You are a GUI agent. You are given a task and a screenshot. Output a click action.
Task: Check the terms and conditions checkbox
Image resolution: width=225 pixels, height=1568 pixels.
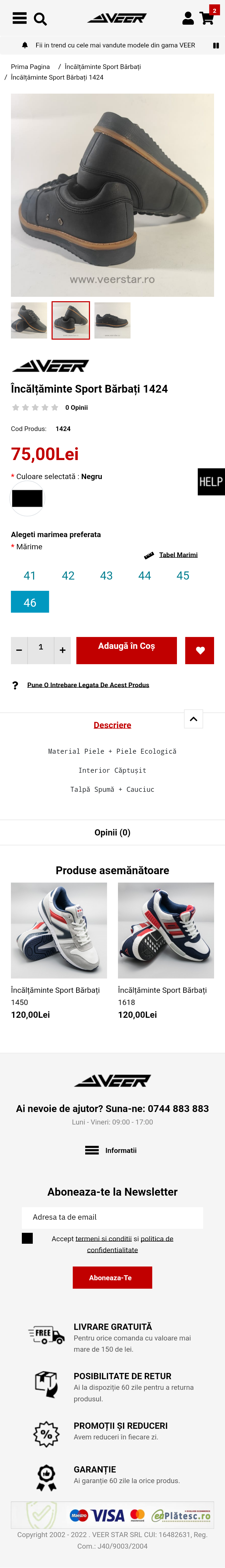coord(27,1238)
